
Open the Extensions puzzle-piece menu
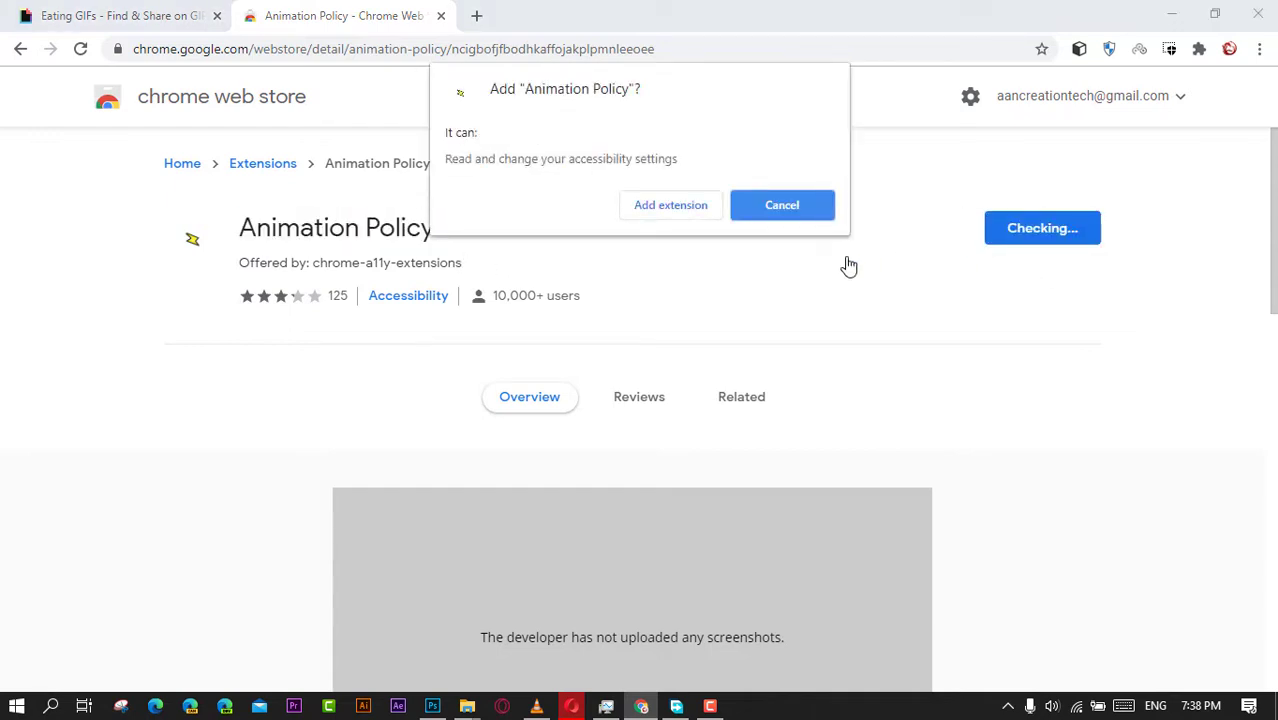coord(1199,49)
